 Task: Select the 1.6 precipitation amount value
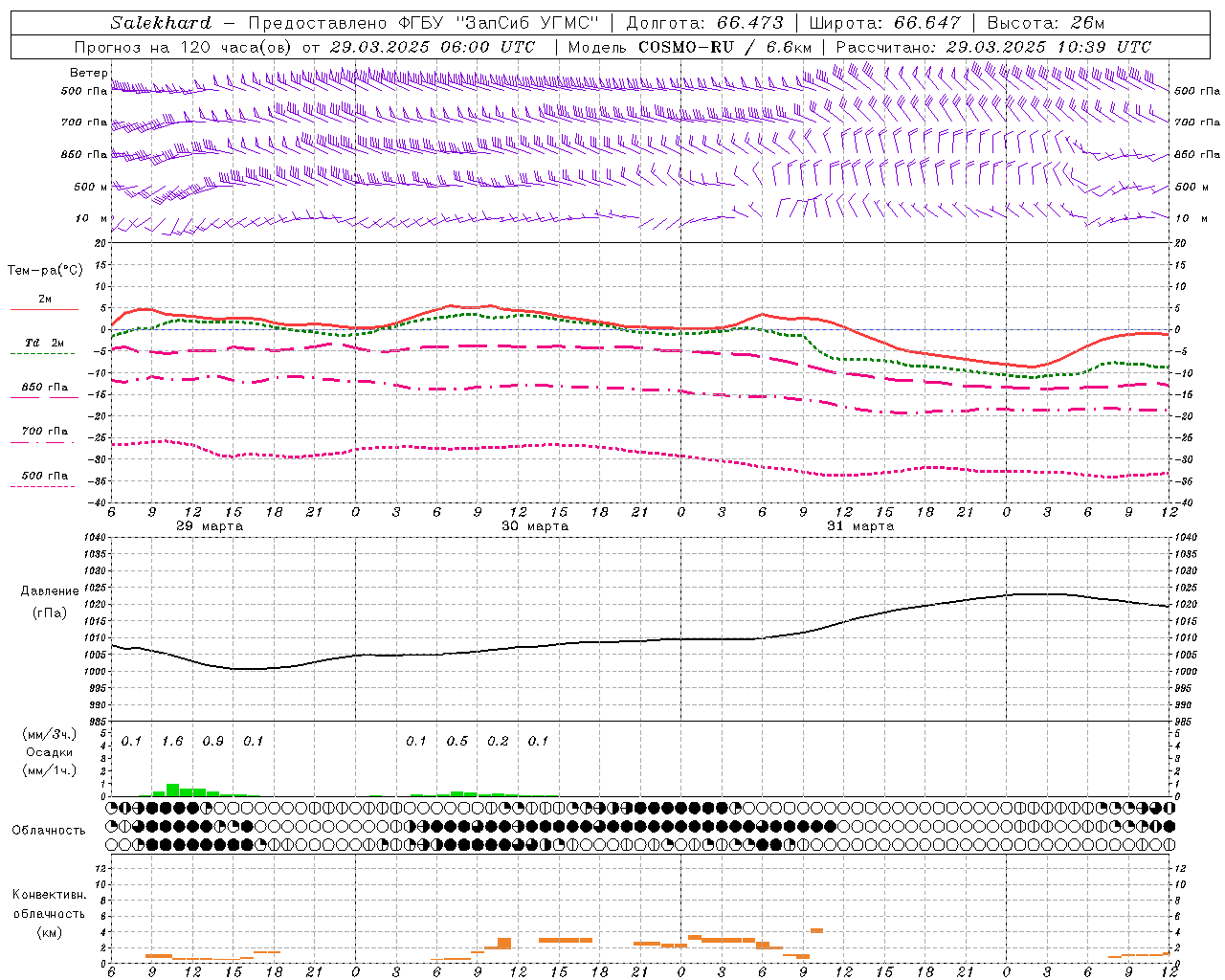(172, 742)
